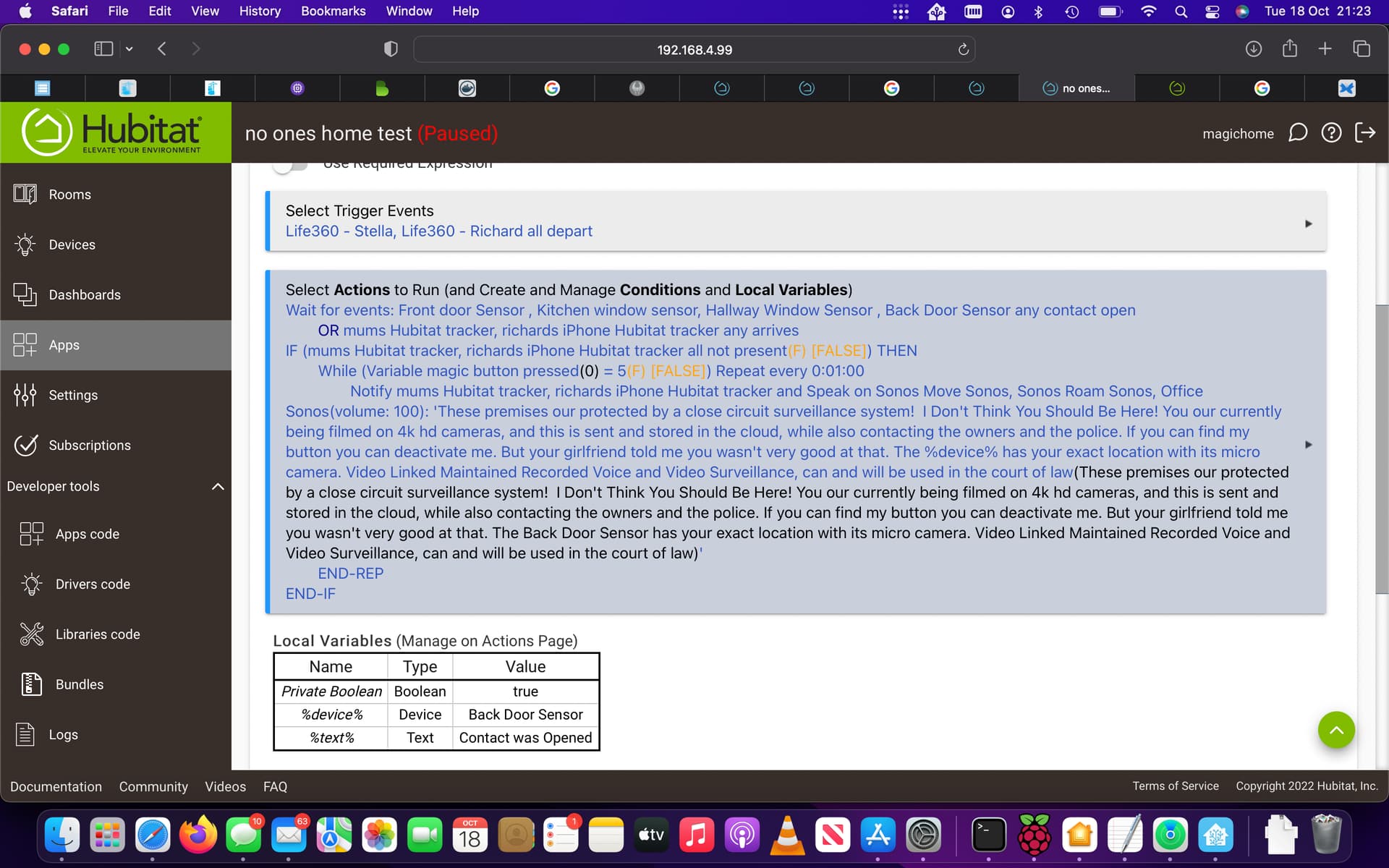This screenshot has width=1389, height=868.
Task: Expand the Select Actions to Run panel
Action: (x=1308, y=444)
